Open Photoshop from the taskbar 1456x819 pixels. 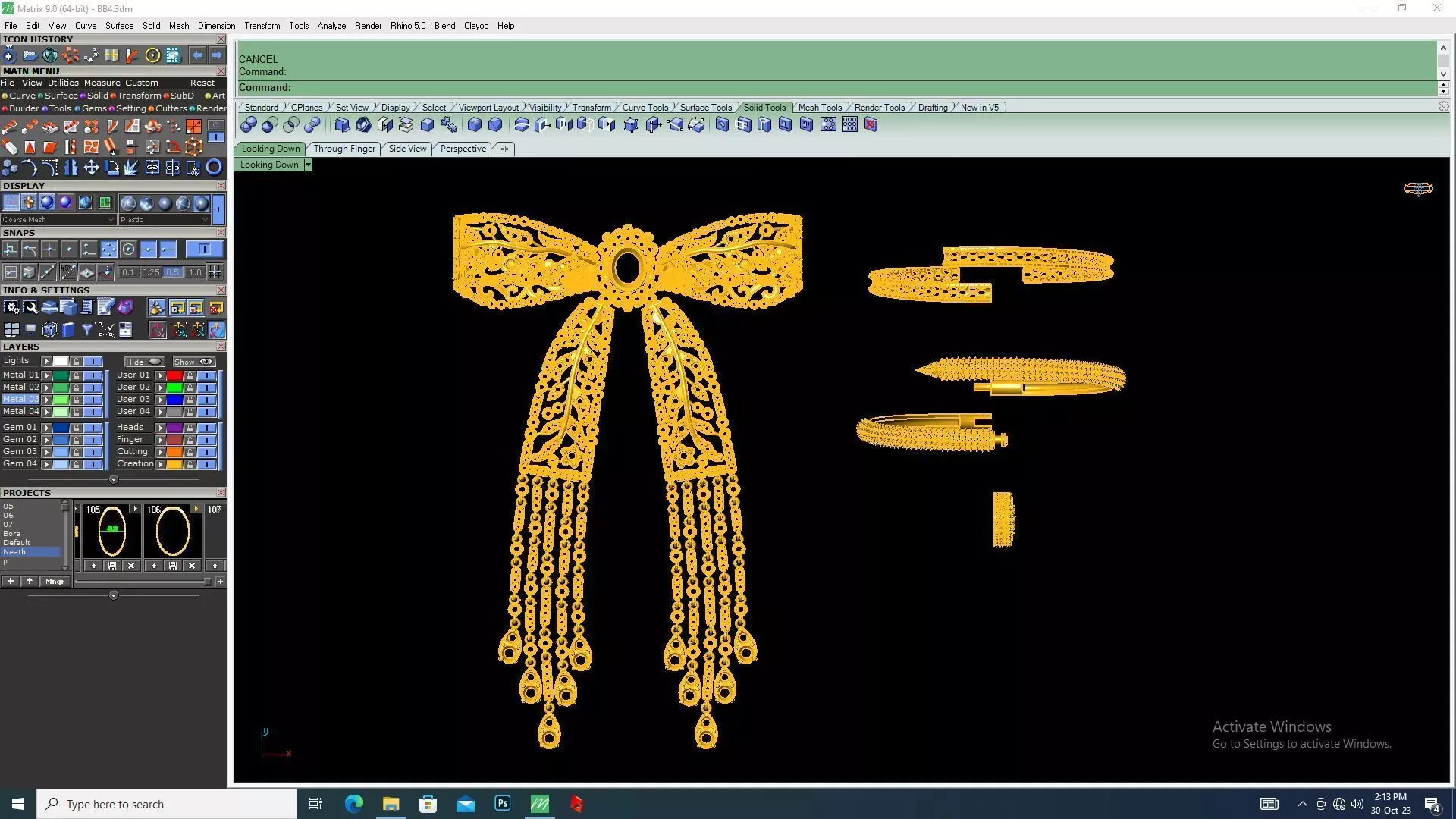[502, 804]
